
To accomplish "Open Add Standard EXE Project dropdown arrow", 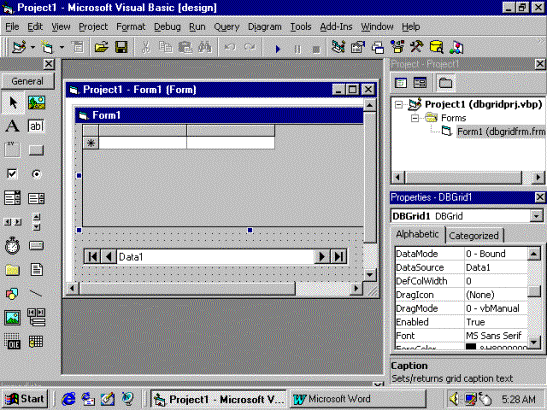I will point(32,47).
